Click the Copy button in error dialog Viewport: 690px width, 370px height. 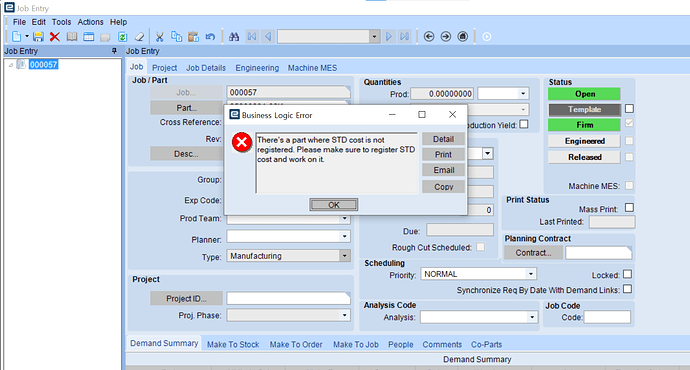click(x=443, y=187)
